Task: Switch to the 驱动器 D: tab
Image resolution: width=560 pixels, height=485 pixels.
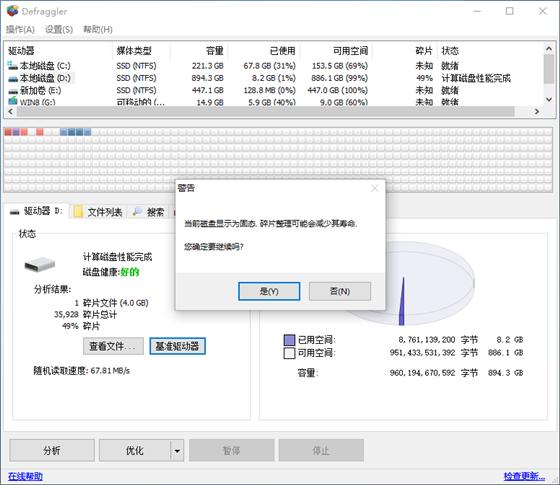Action: point(36,211)
